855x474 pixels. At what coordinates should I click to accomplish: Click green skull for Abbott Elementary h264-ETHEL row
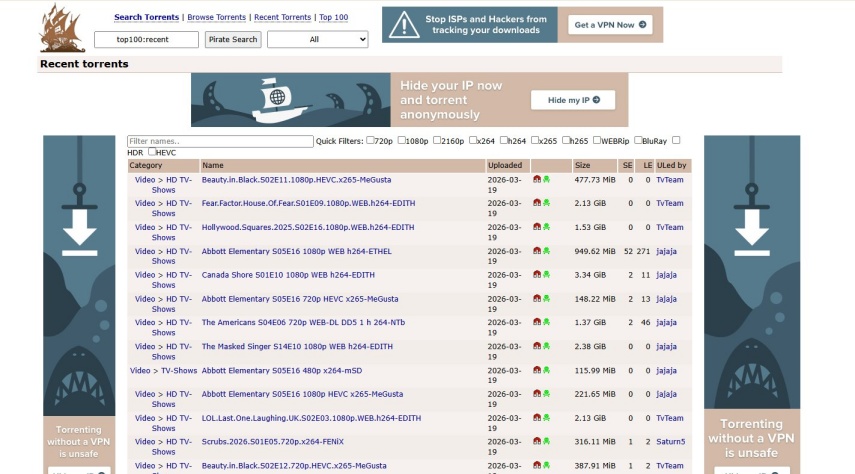[x=546, y=251]
